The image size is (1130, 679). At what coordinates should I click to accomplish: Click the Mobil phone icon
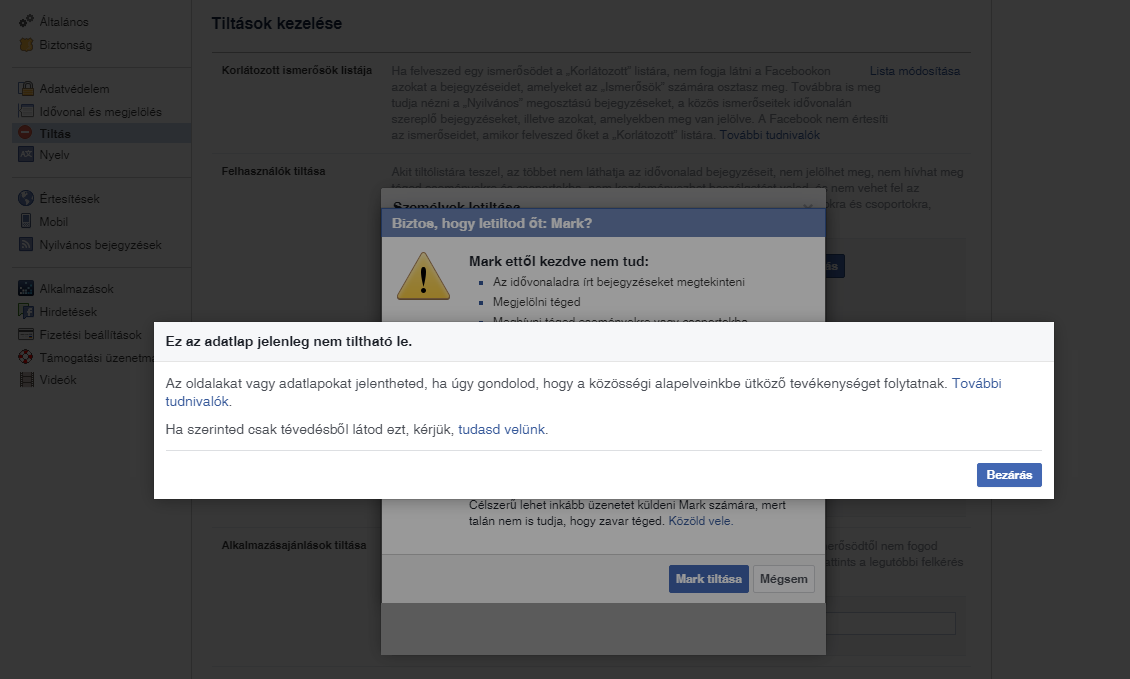pos(26,221)
